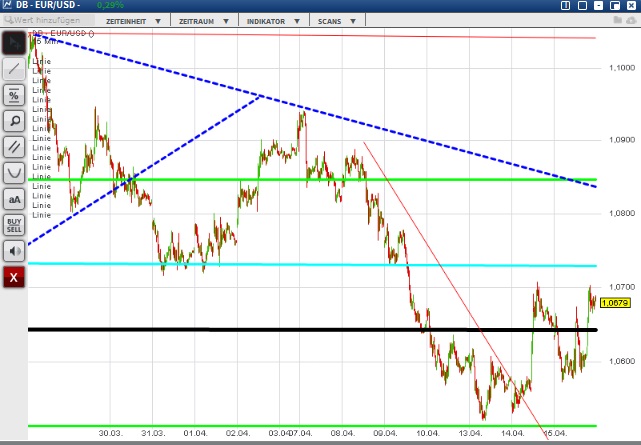This screenshot has width=641, height=445.
Task: Close the chart window
Action: (x=631, y=5)
